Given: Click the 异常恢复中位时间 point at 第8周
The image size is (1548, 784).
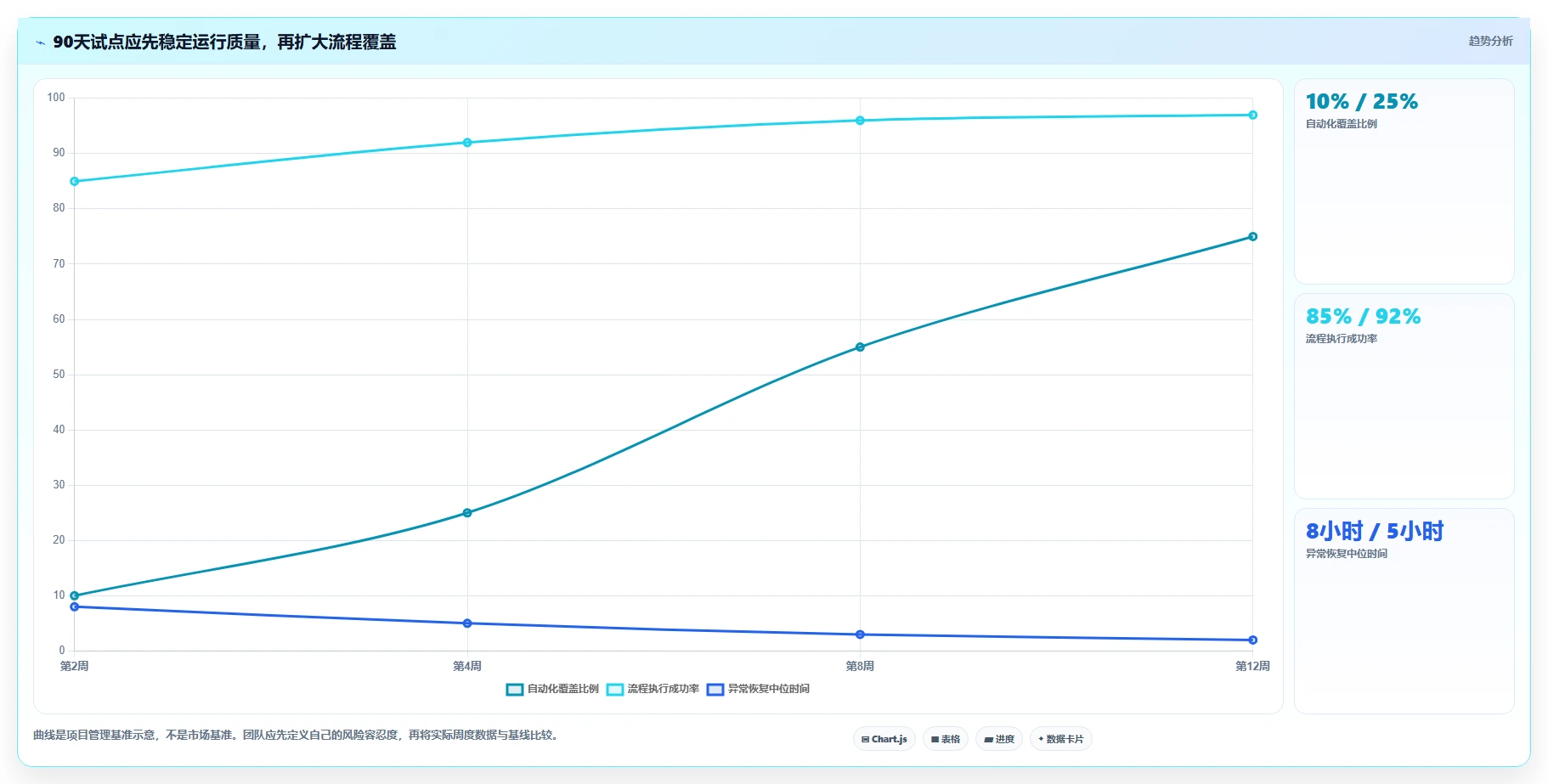Looking at the screenshot, I should (x=860, y=635).
